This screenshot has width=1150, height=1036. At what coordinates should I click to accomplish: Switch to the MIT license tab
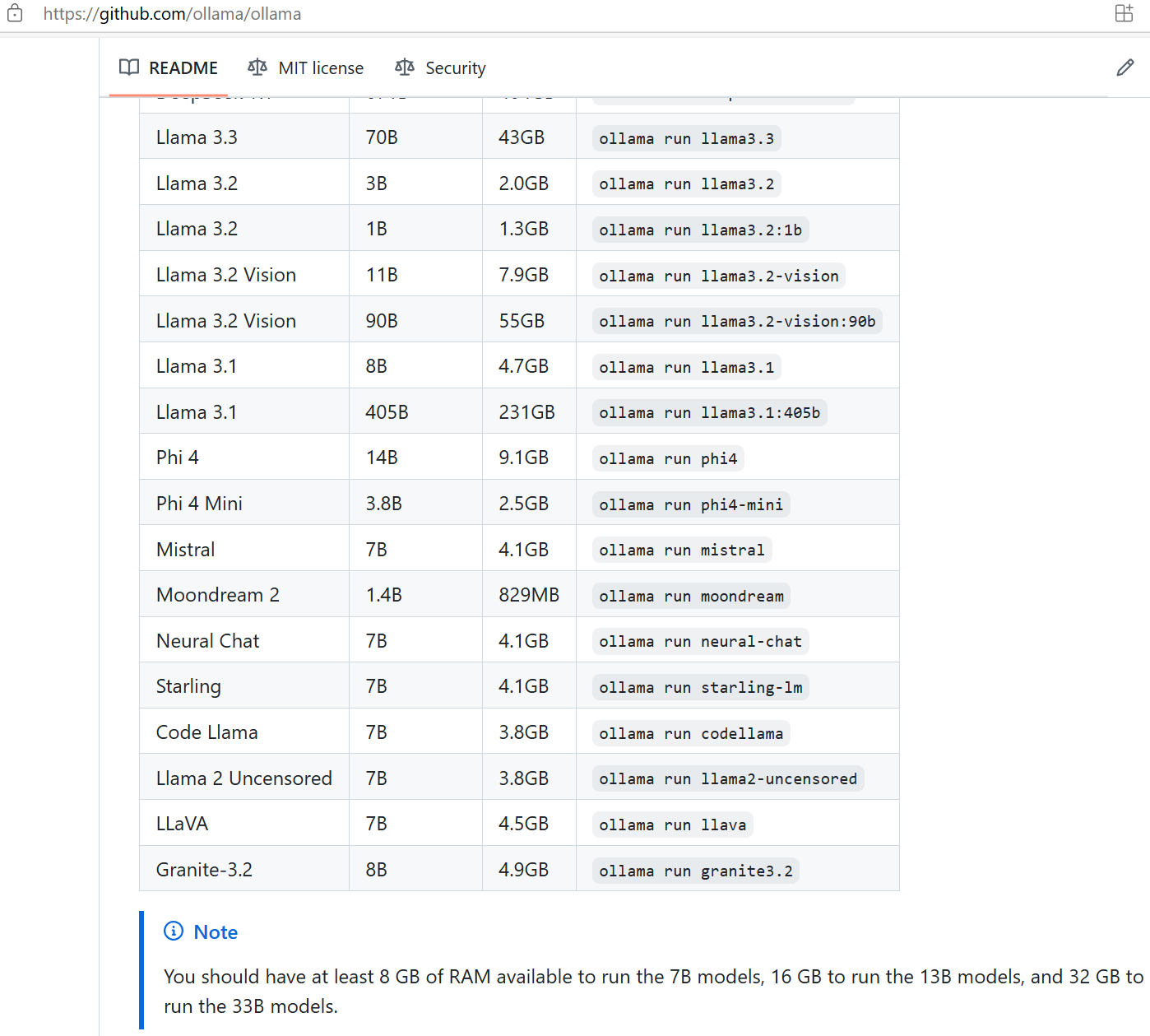[x=306, y=68]
